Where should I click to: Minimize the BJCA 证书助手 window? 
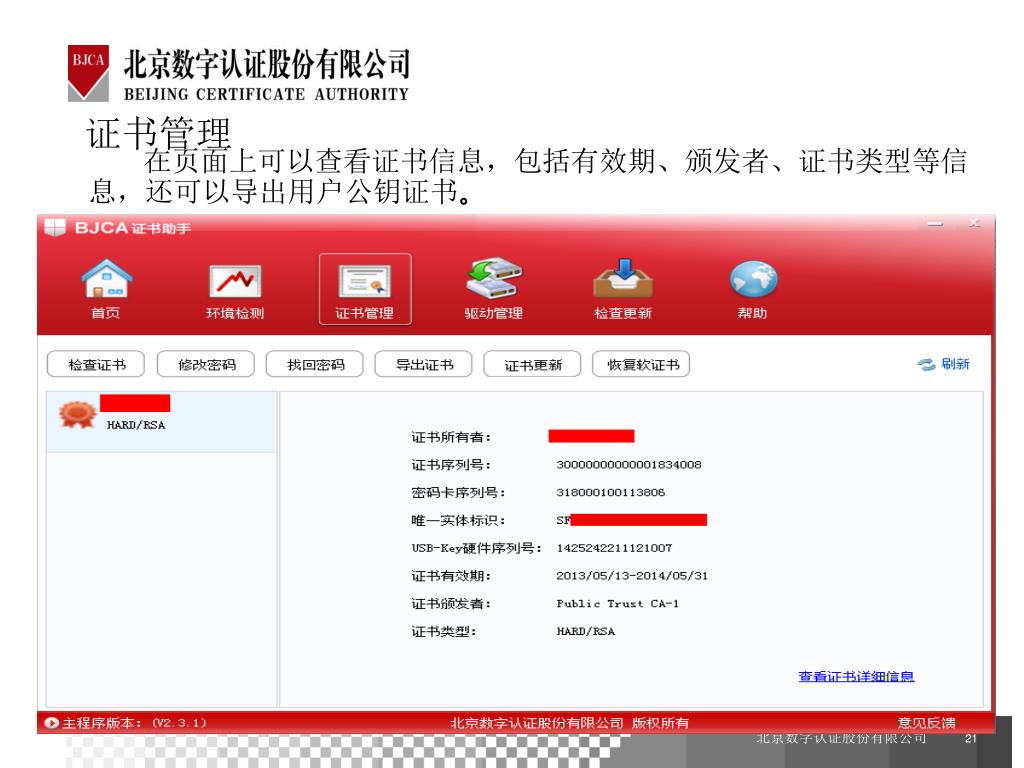pyautogui.click(x=935, y=224)
